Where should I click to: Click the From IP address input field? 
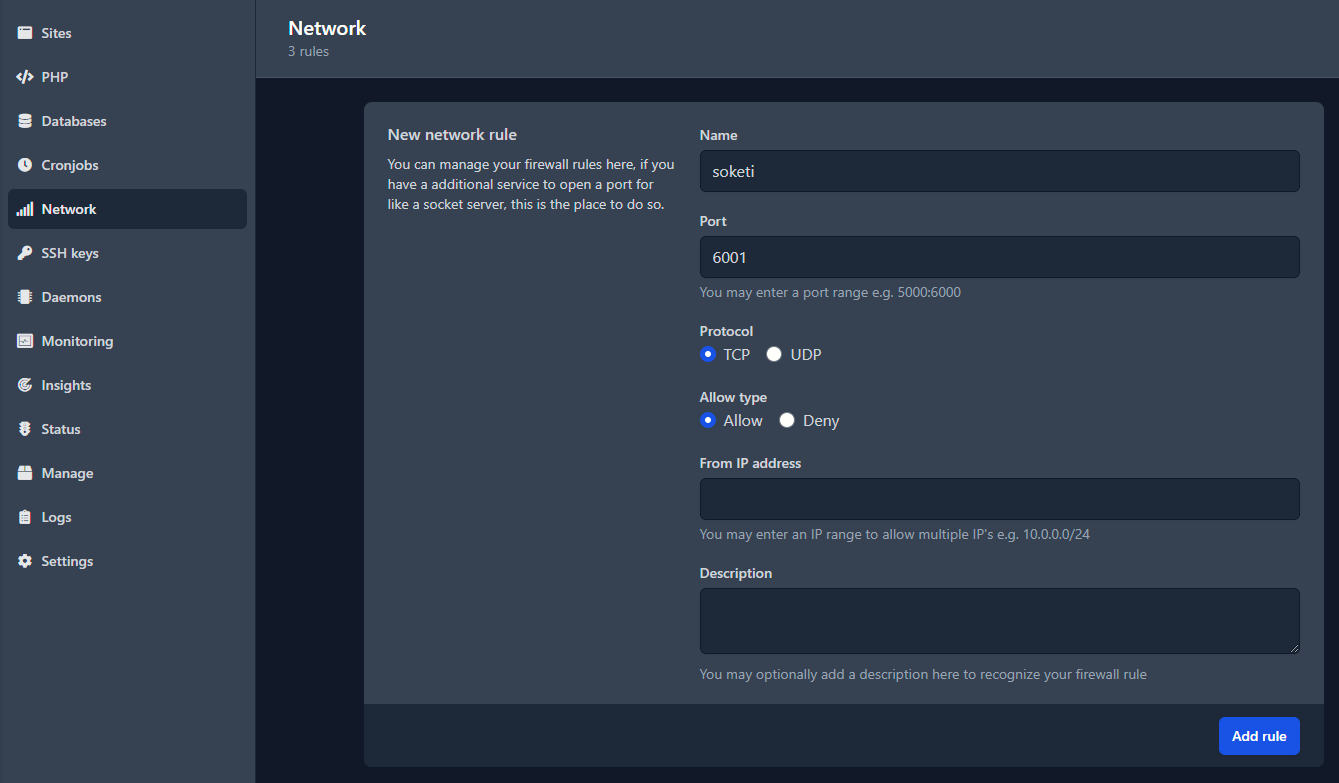click(x=1000, y=499)
